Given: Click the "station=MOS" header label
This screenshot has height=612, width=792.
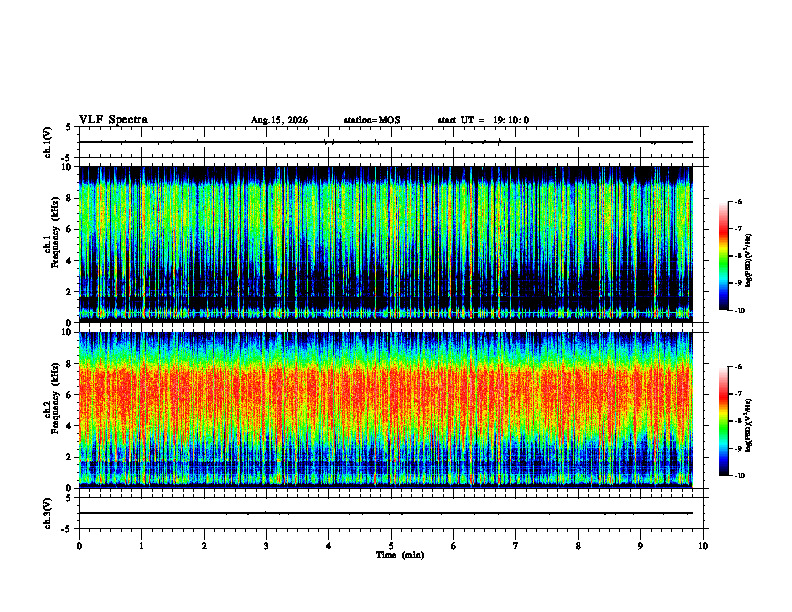Looking at the screenshot, I should point(372,120).
